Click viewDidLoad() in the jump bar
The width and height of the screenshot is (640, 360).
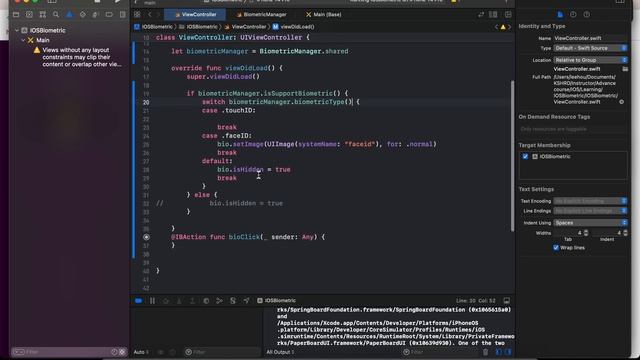293,27
